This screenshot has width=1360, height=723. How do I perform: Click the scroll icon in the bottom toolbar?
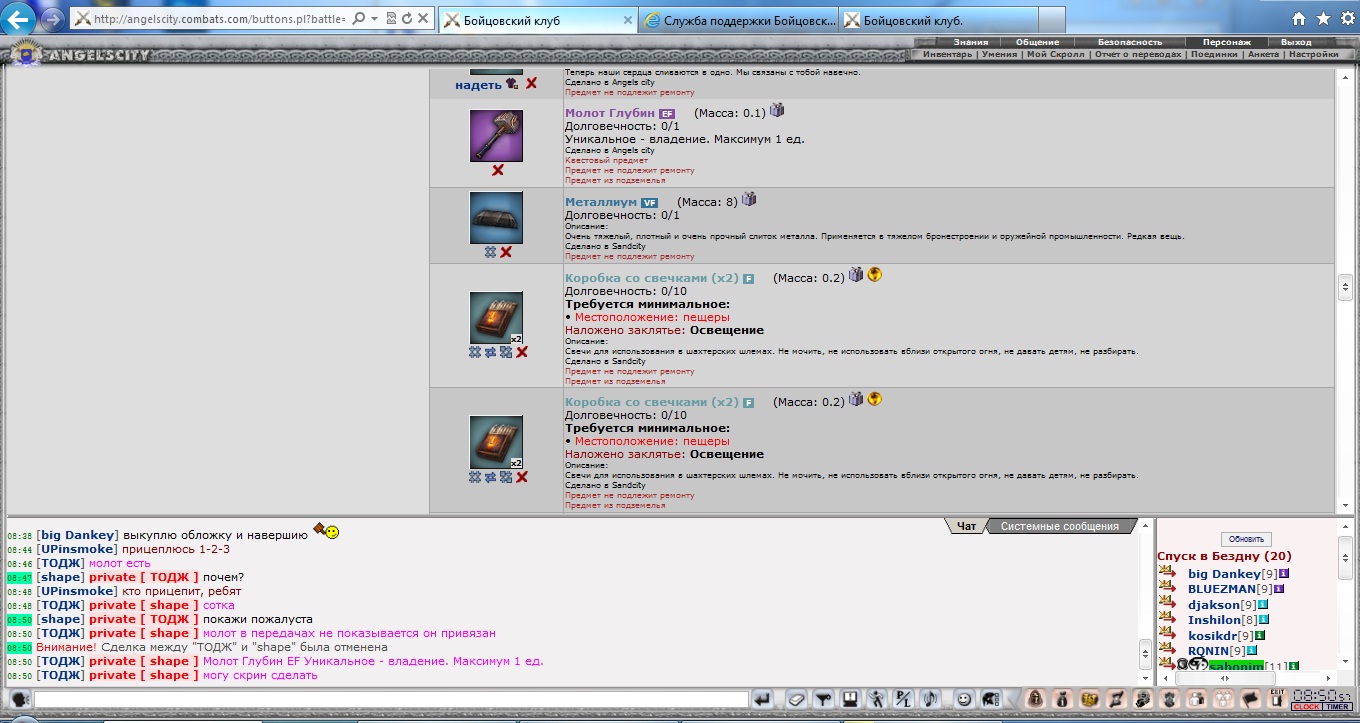click(x=1116, y=698)
